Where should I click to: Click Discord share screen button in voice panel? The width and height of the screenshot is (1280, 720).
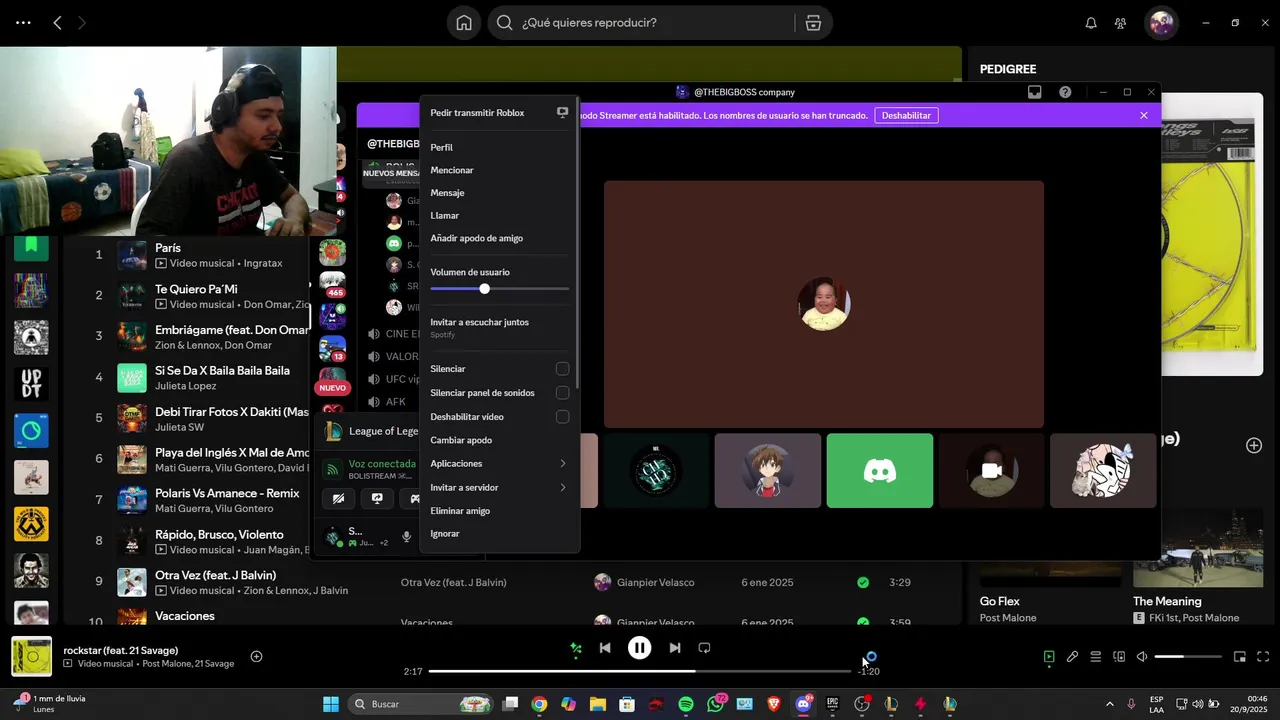(377, 498)
